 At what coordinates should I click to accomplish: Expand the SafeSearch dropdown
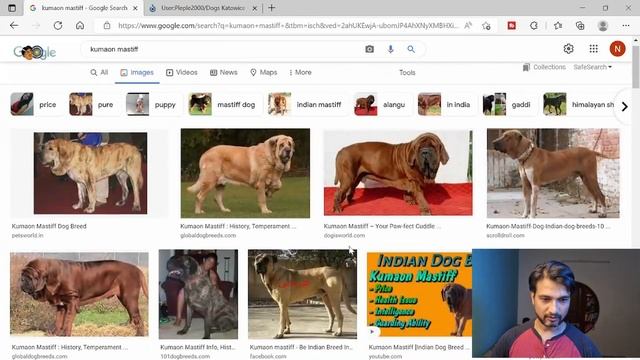tap(593, 67)
